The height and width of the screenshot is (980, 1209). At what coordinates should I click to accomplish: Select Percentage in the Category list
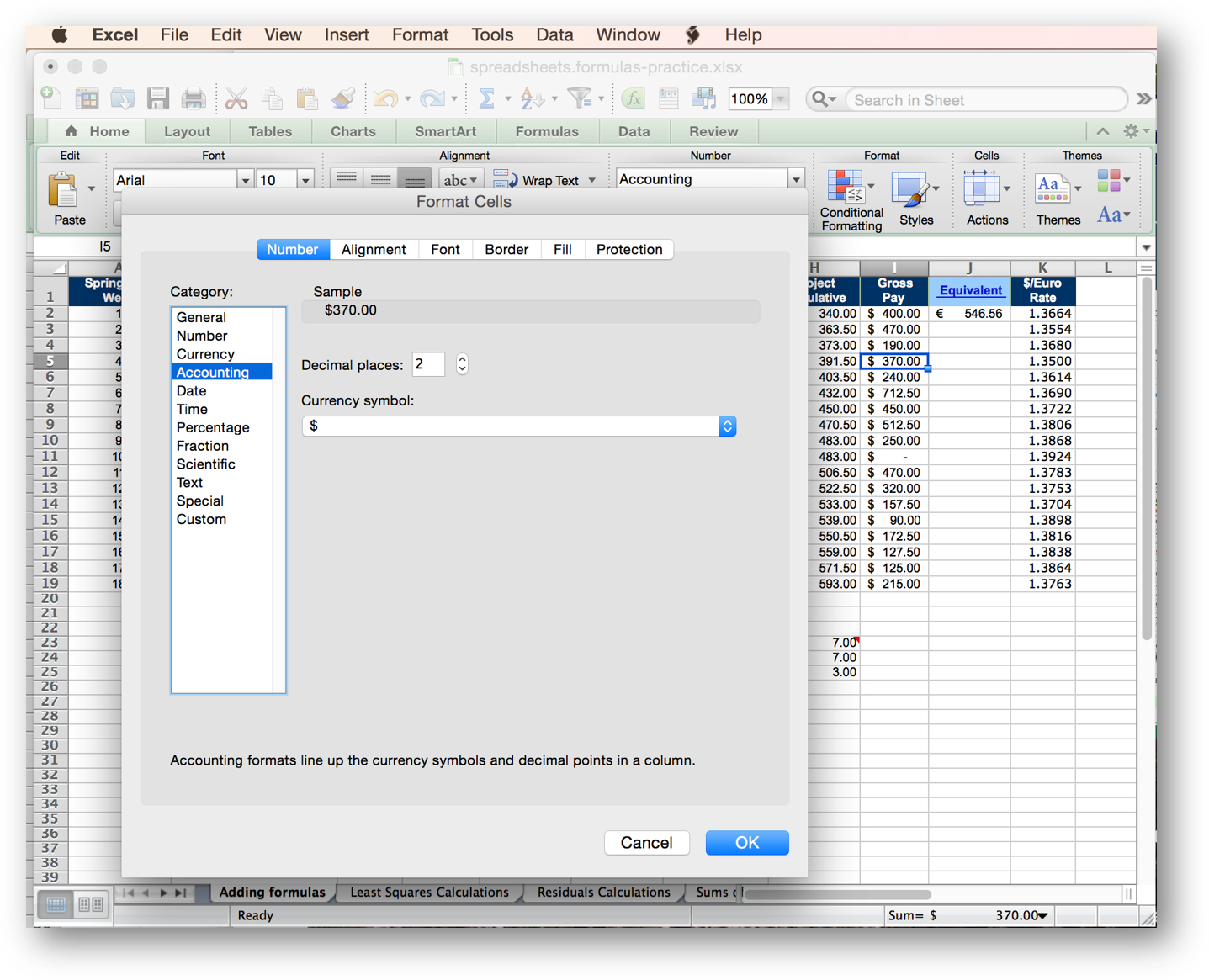point(213,427)
